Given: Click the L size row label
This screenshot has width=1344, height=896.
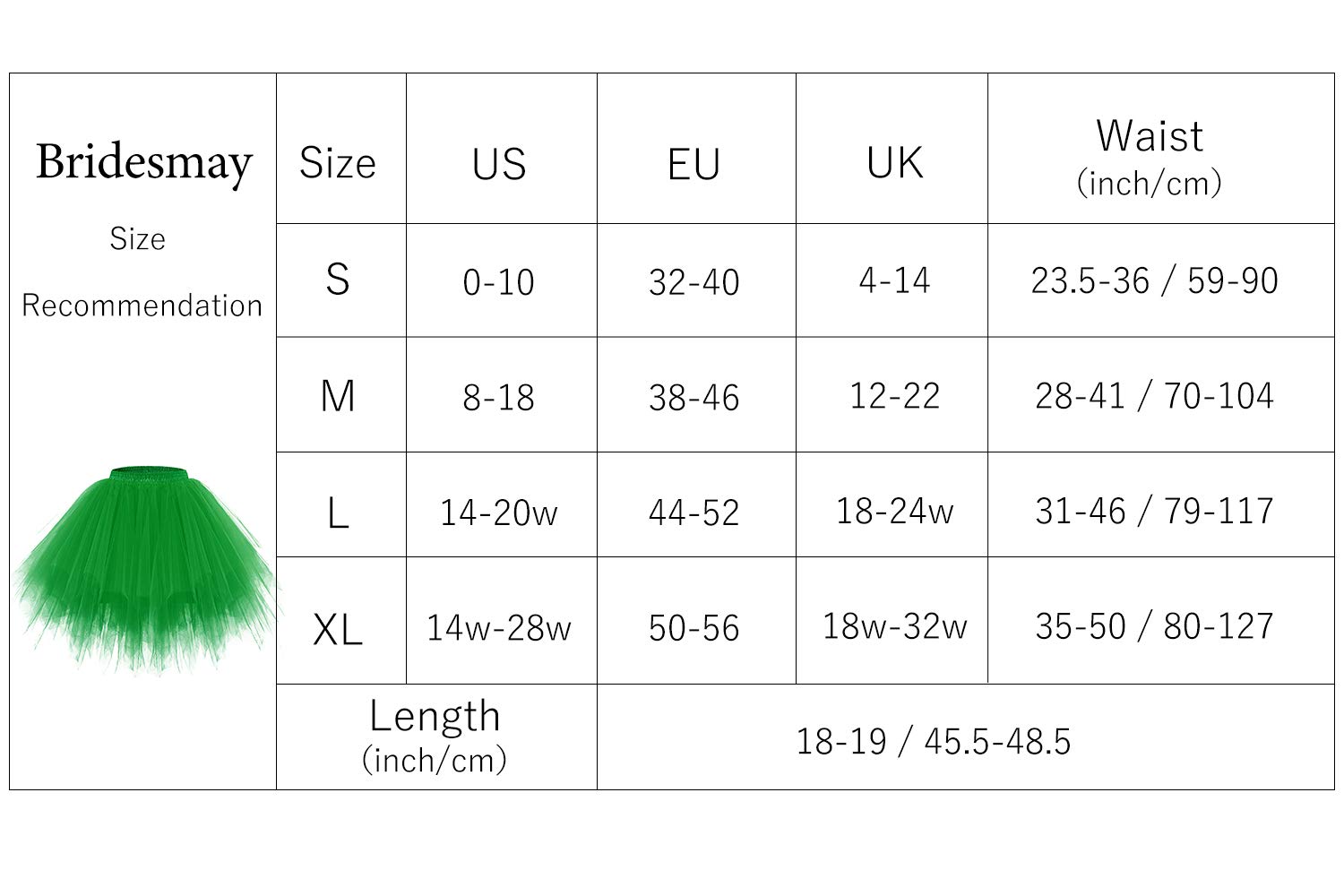Looking at the screenshot, I should [x=338, y=512].
